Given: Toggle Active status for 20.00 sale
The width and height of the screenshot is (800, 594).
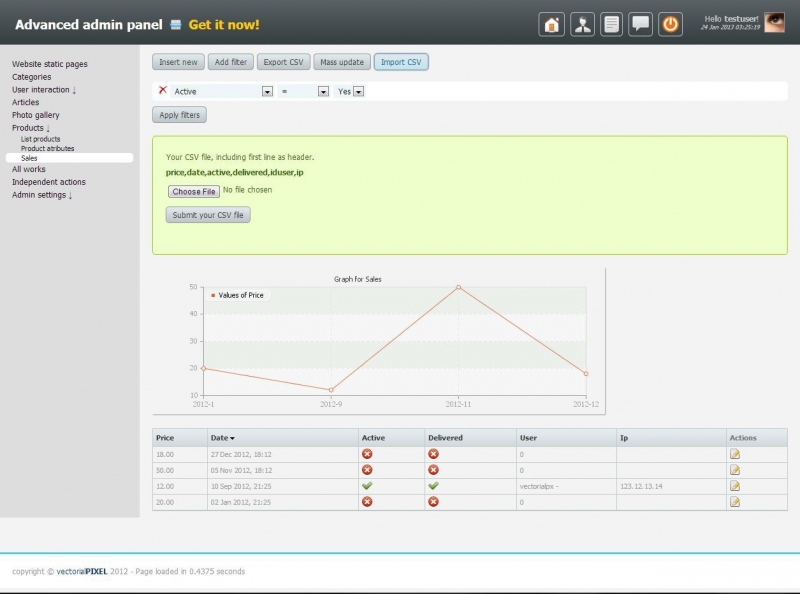Looking at the screenshot, I should pos(367,501).
